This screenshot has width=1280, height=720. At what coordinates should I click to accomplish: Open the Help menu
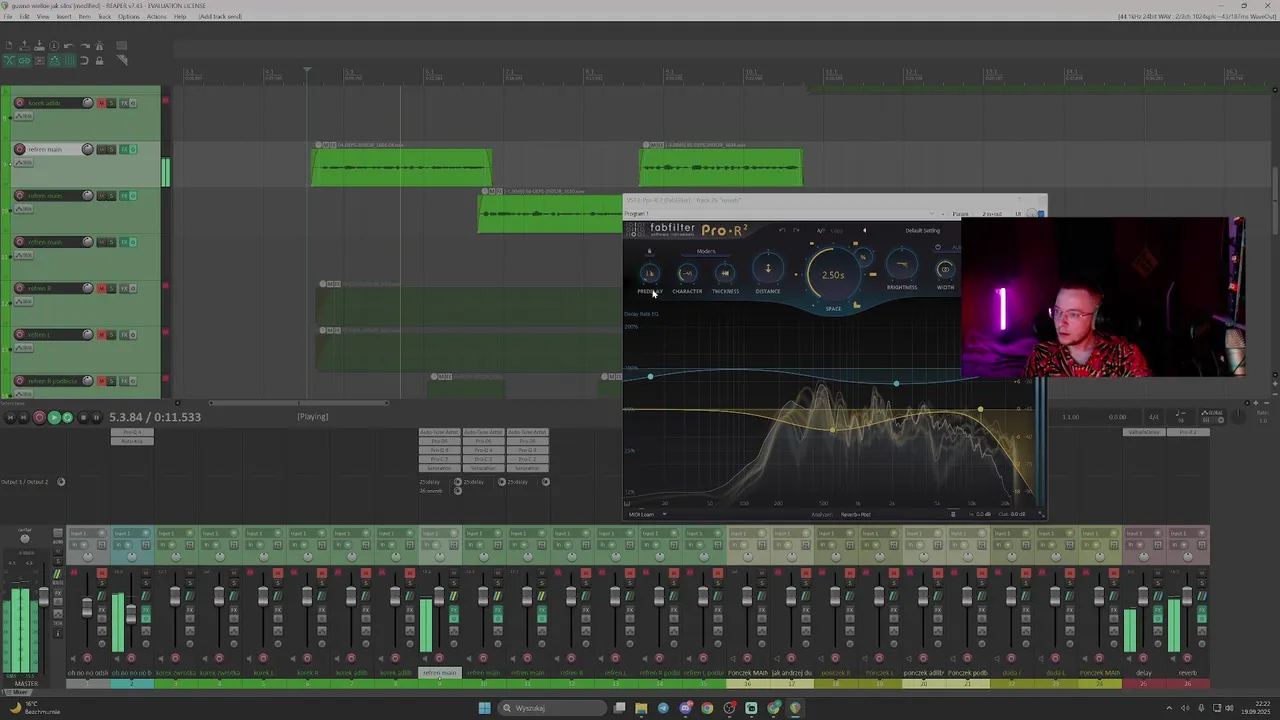pyautogui.click(x=180, y=16)
